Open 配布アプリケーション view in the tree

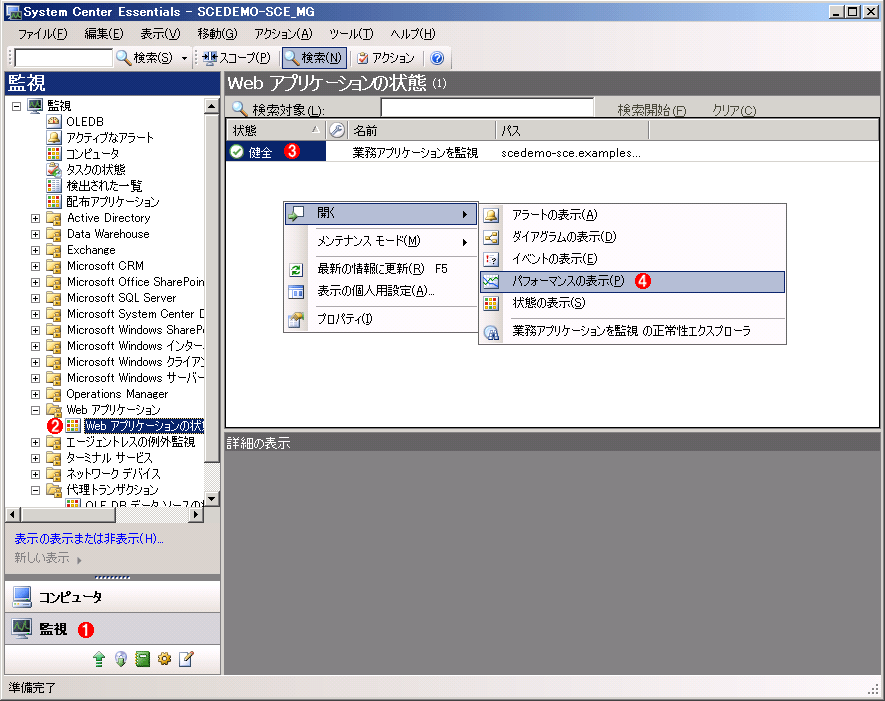click(113, 201)
